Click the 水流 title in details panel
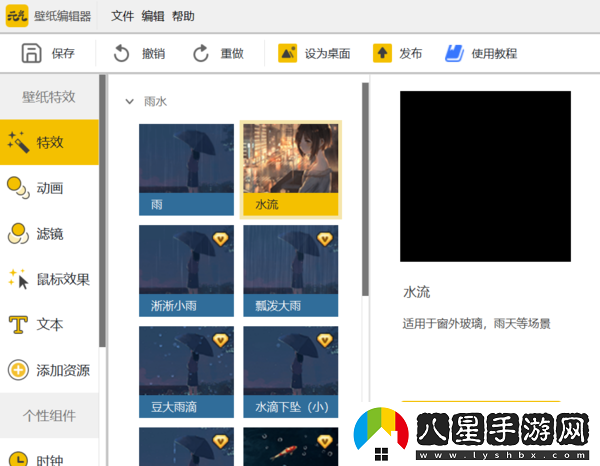This screenshot has width=600, height=466. pyautogui.click(x=417, y=292)
